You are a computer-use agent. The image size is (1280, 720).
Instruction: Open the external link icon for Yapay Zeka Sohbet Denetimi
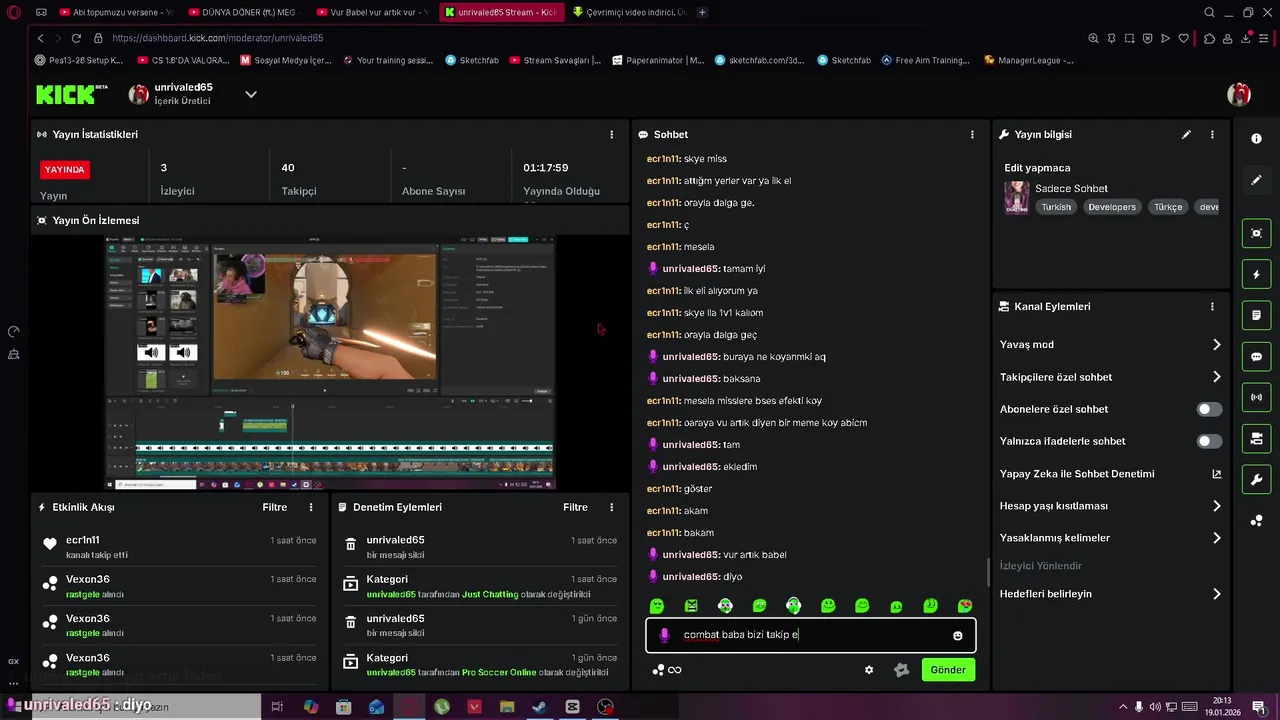point(1217,474)
